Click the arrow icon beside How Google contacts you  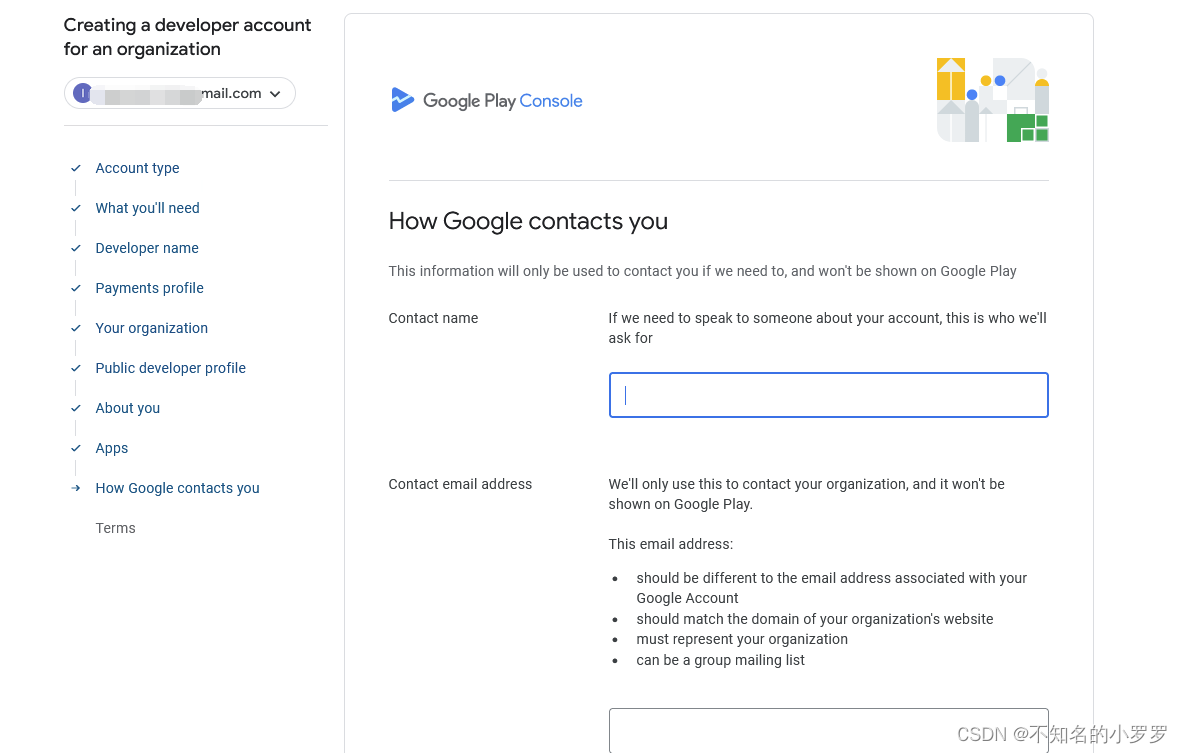coord(76,488)
